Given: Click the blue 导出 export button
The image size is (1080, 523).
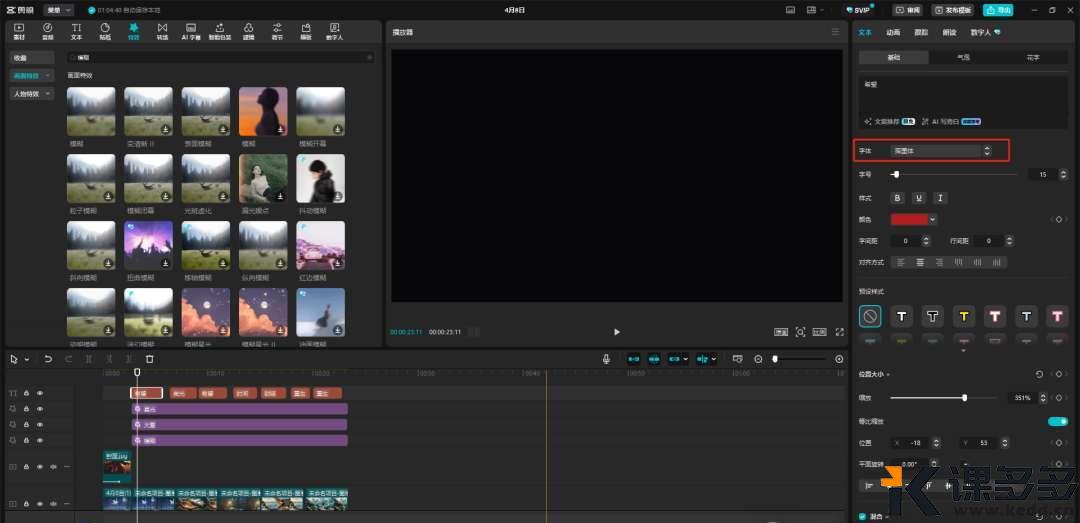Looking at the screenshot, I should 999,10.
